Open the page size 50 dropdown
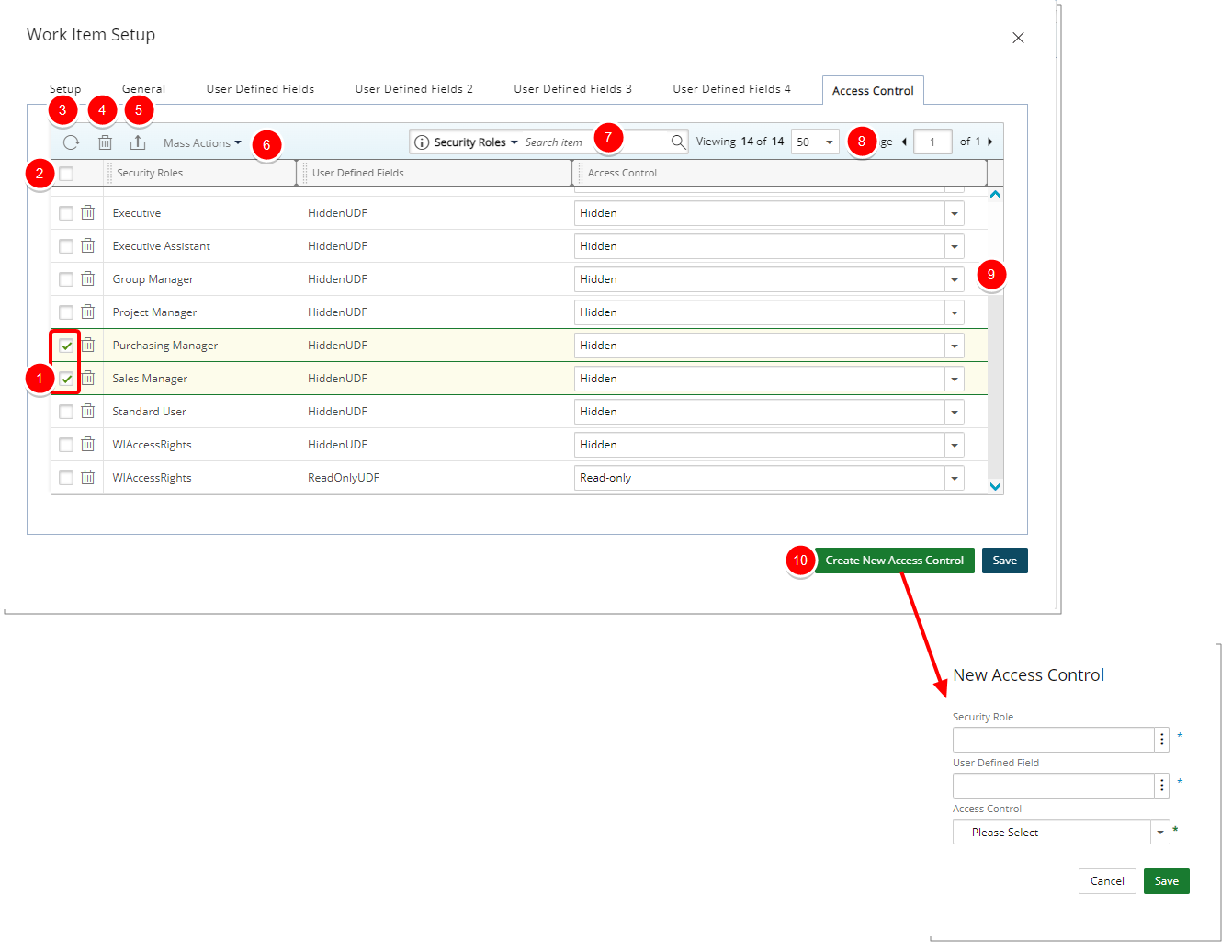This screenshot has height=952, width=1232. 814,142
